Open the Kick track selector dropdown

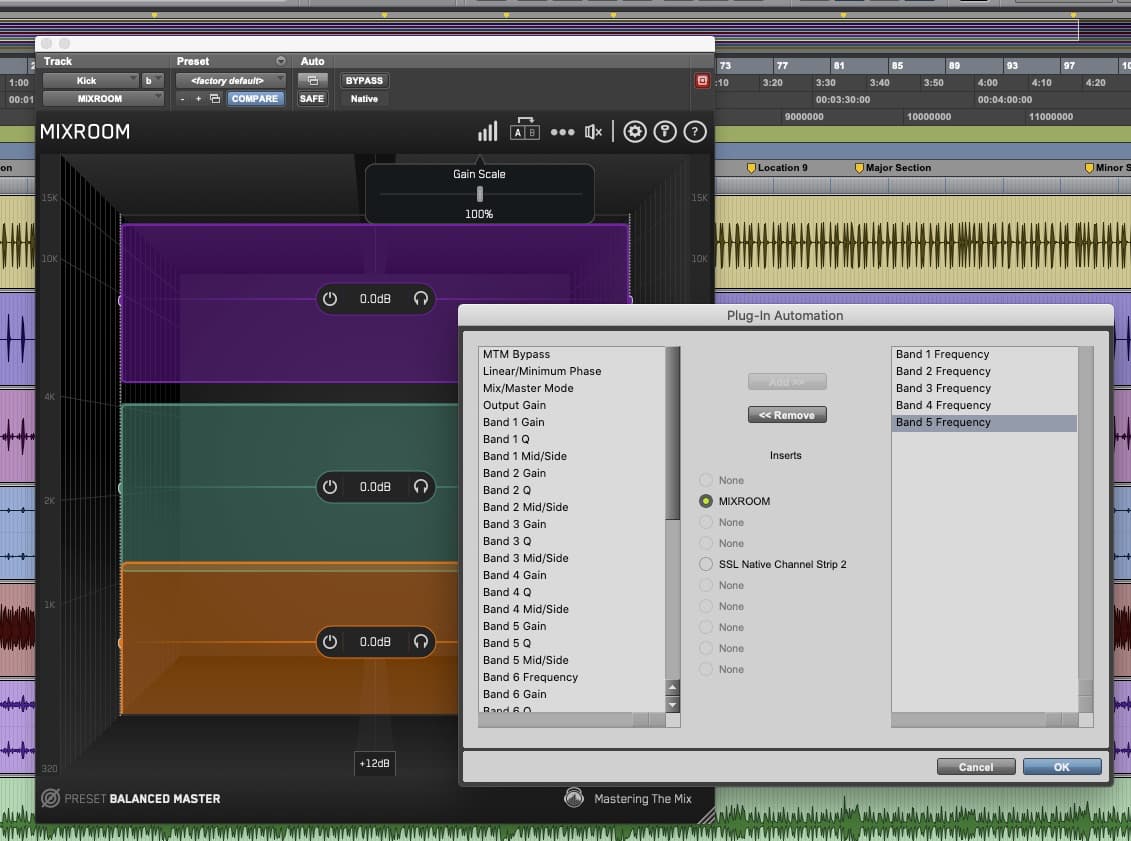pyautogui.click(x=90, y=80)
